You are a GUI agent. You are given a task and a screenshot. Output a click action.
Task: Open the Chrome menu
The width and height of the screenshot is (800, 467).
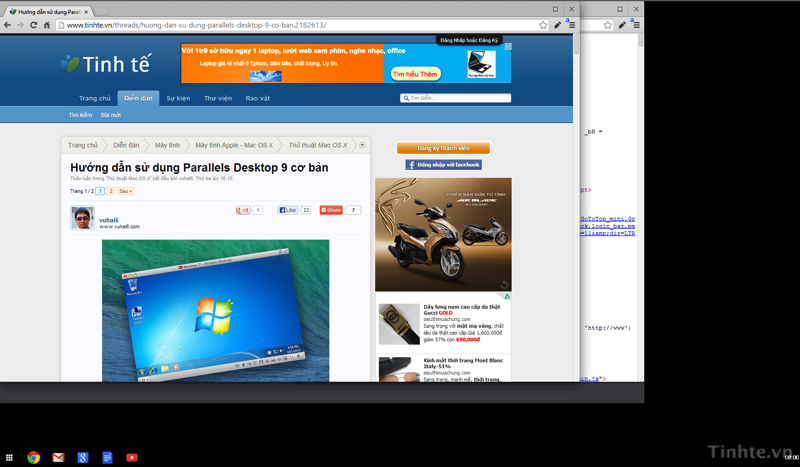tap(570, 25)
